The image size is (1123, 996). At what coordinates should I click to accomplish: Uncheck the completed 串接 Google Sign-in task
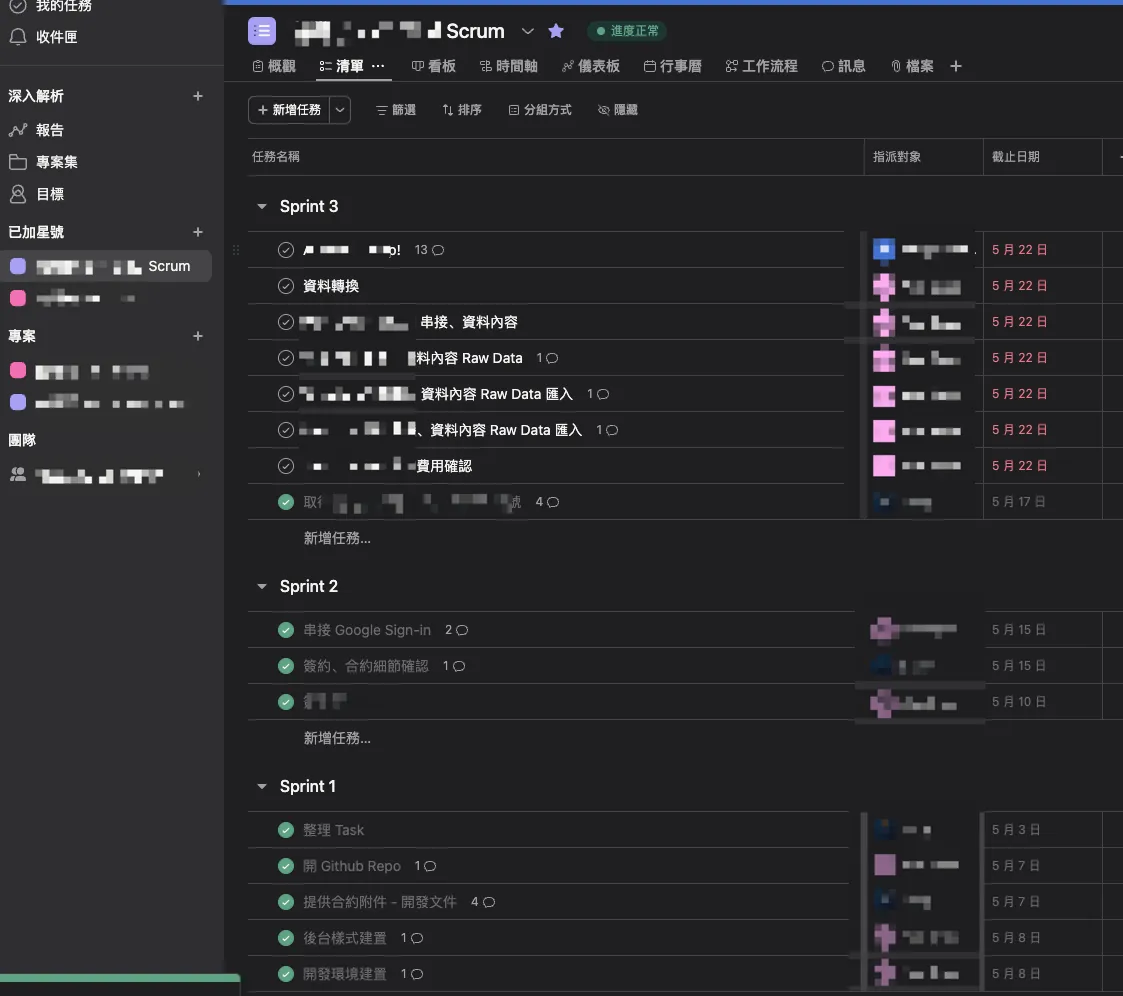(286, 630)
